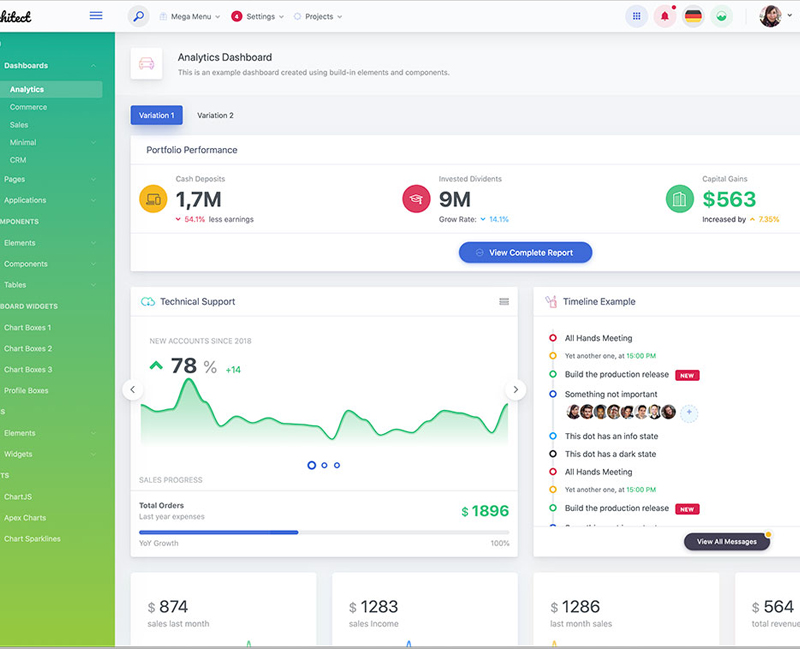Viewport: 800px width, 649px height.
Task: Select the first carousel dot indicator
Action: click(x=312, y=465)
